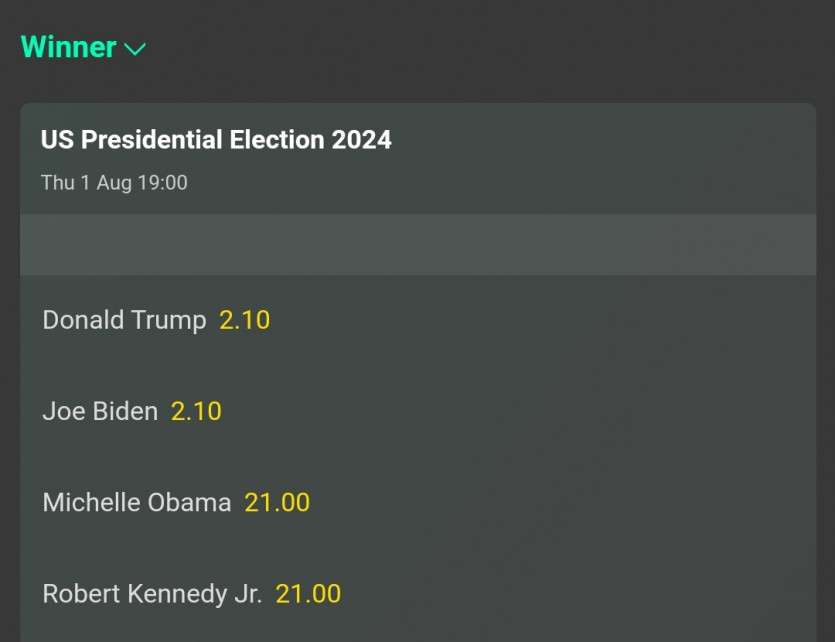The image size is (835, 642).
Task: Click the dark background right of the Winner heading
Action: tap(500, 47)
